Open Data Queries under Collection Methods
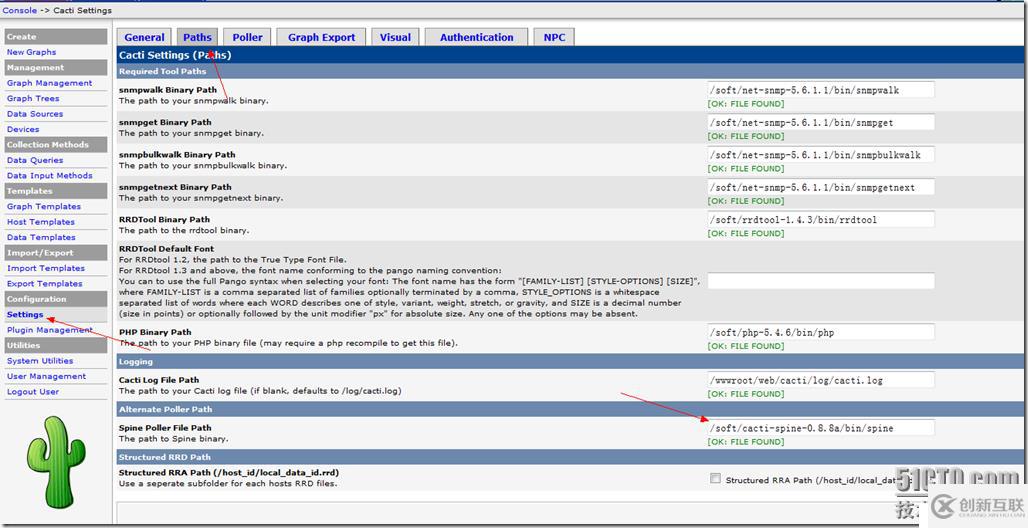 pos(35,160)
